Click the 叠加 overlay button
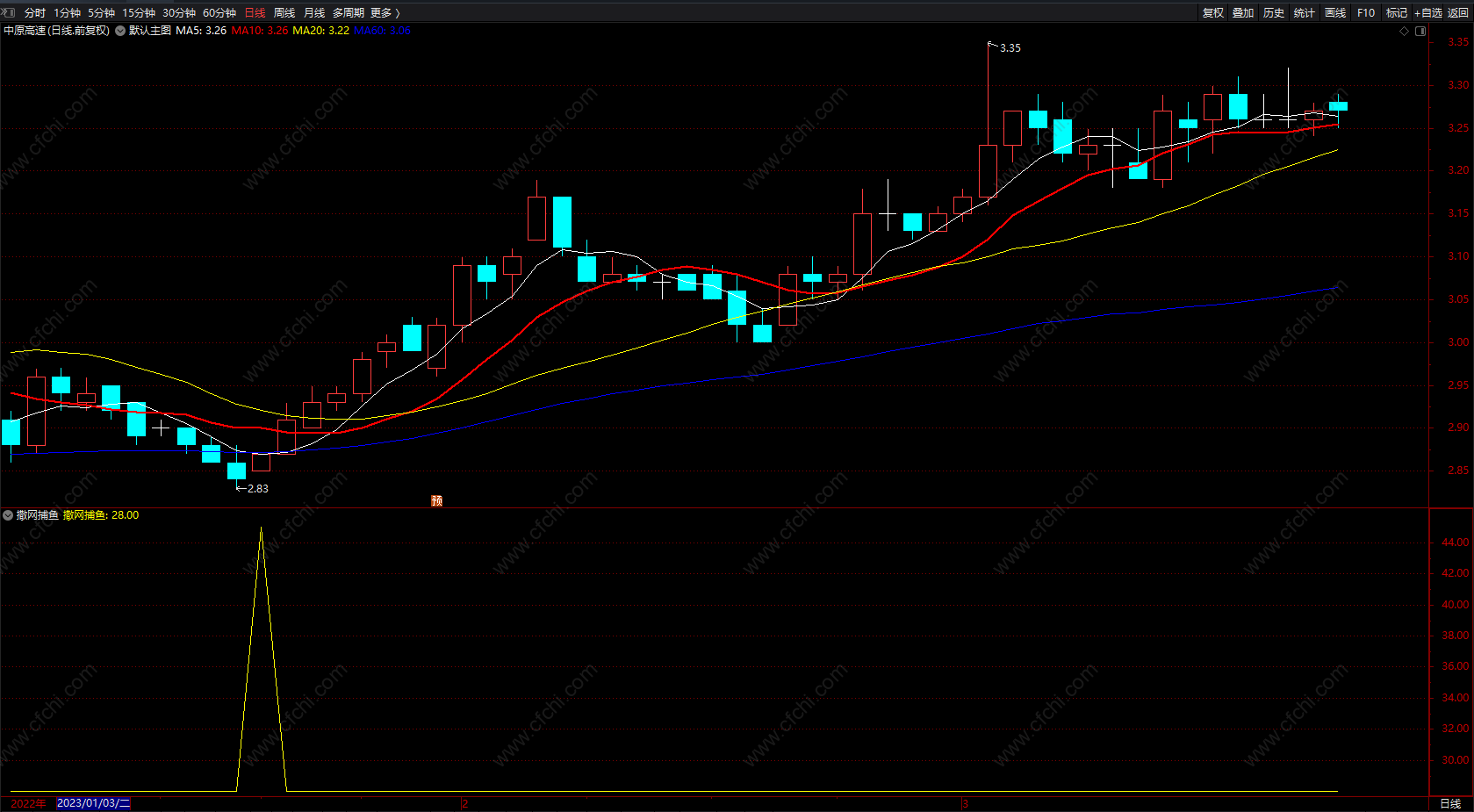The image size is (1474, 812). click(1243, 13)
